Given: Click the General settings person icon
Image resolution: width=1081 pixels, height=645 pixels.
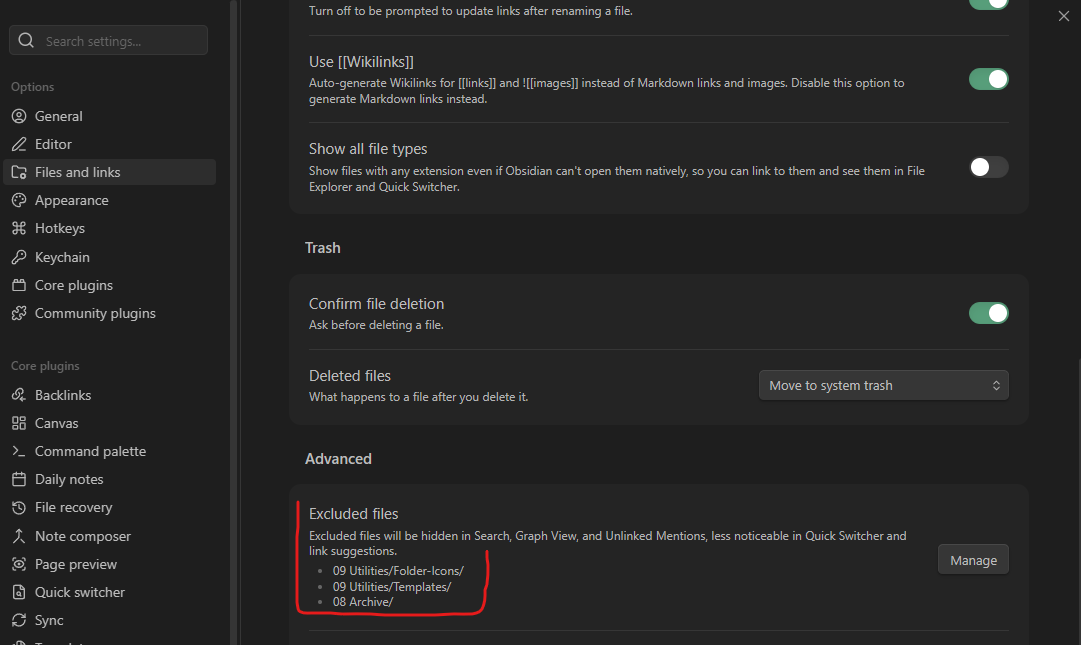Looking at the screenshot, I should pos(18,116).
